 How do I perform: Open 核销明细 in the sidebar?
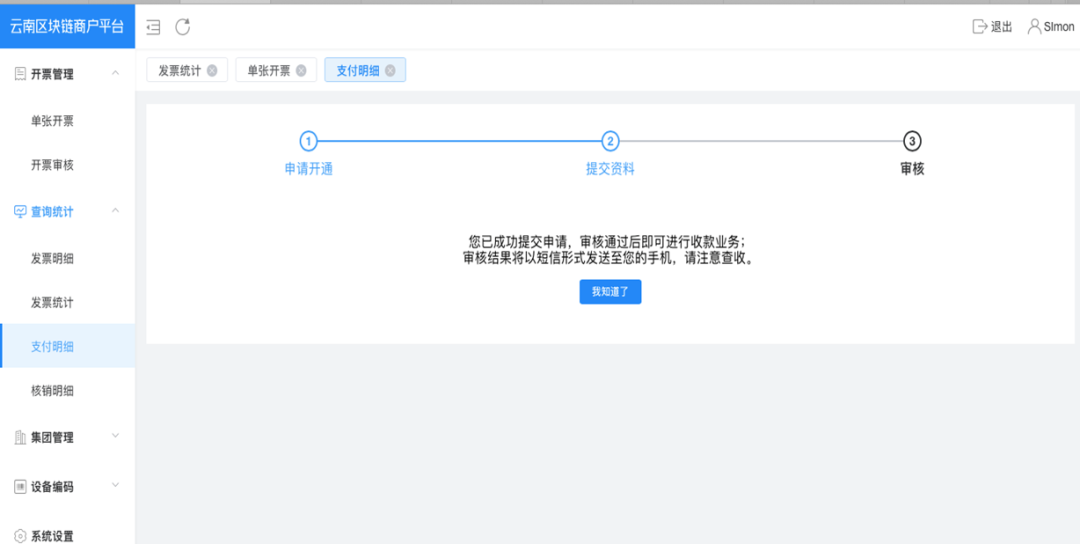coord(52,390)
